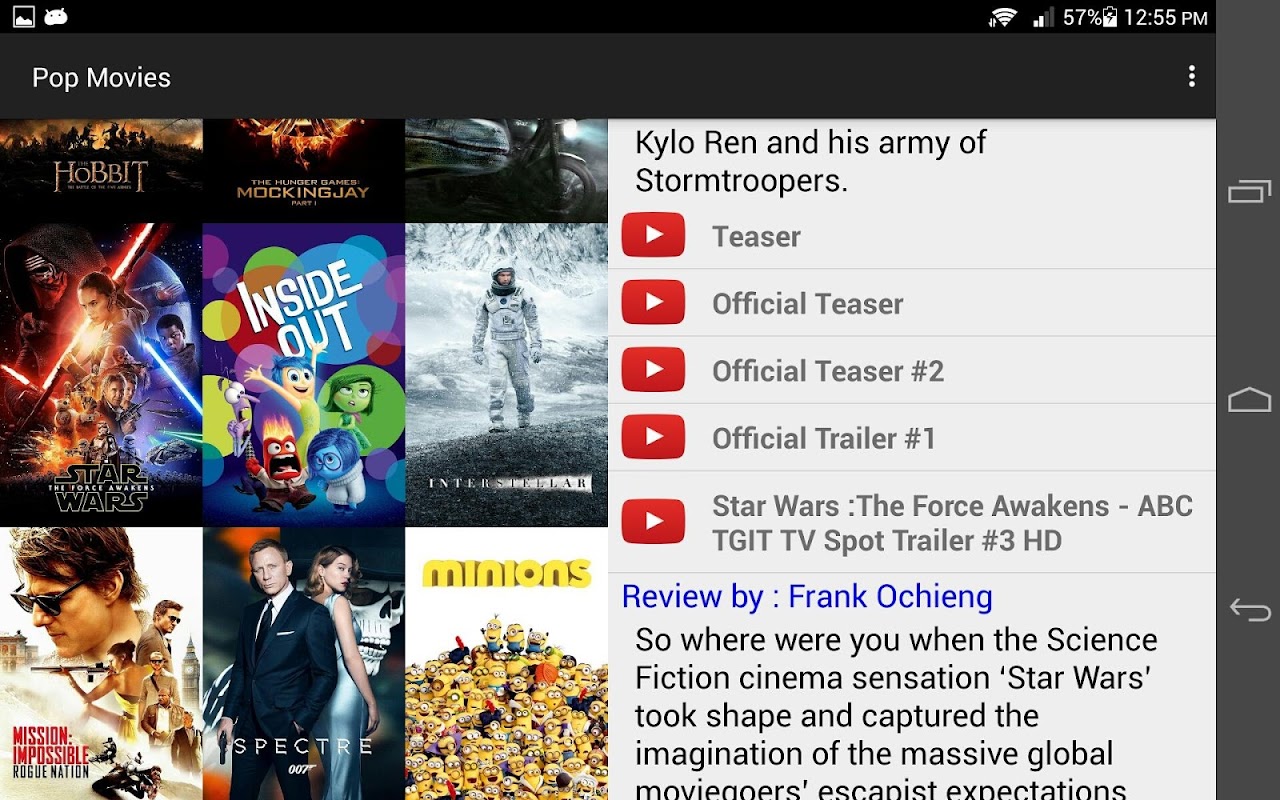Viewport: 1280px width, 800px height.
Task: Select the Spectre 007 poster
Action: 304,663
